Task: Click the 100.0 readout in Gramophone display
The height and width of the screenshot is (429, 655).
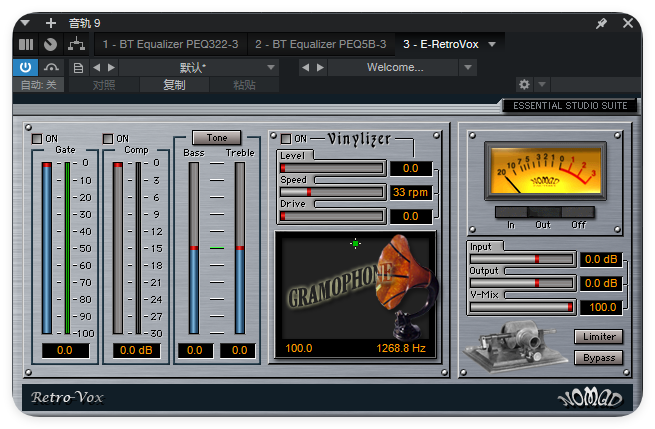Action: pos(299,348)
